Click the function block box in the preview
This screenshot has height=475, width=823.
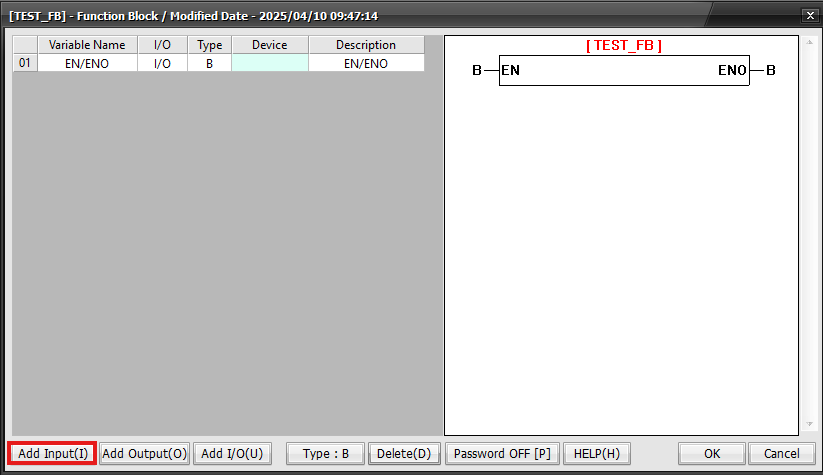tap(623, 70)
